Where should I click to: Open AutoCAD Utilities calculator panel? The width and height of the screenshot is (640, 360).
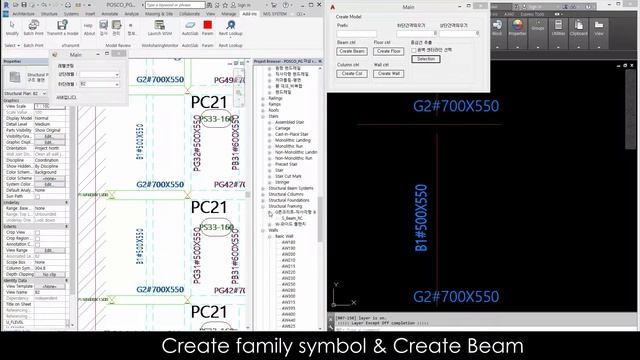pyautogui.click(x=558, y=25)
